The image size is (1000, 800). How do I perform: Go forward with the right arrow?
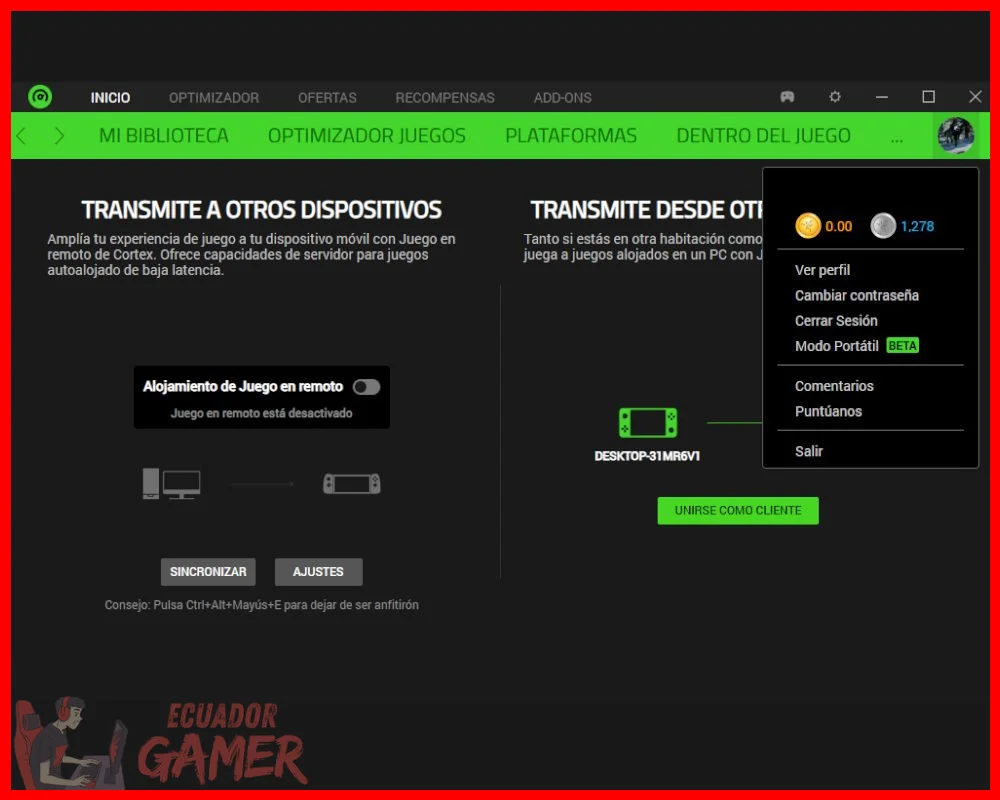(59, 135)
